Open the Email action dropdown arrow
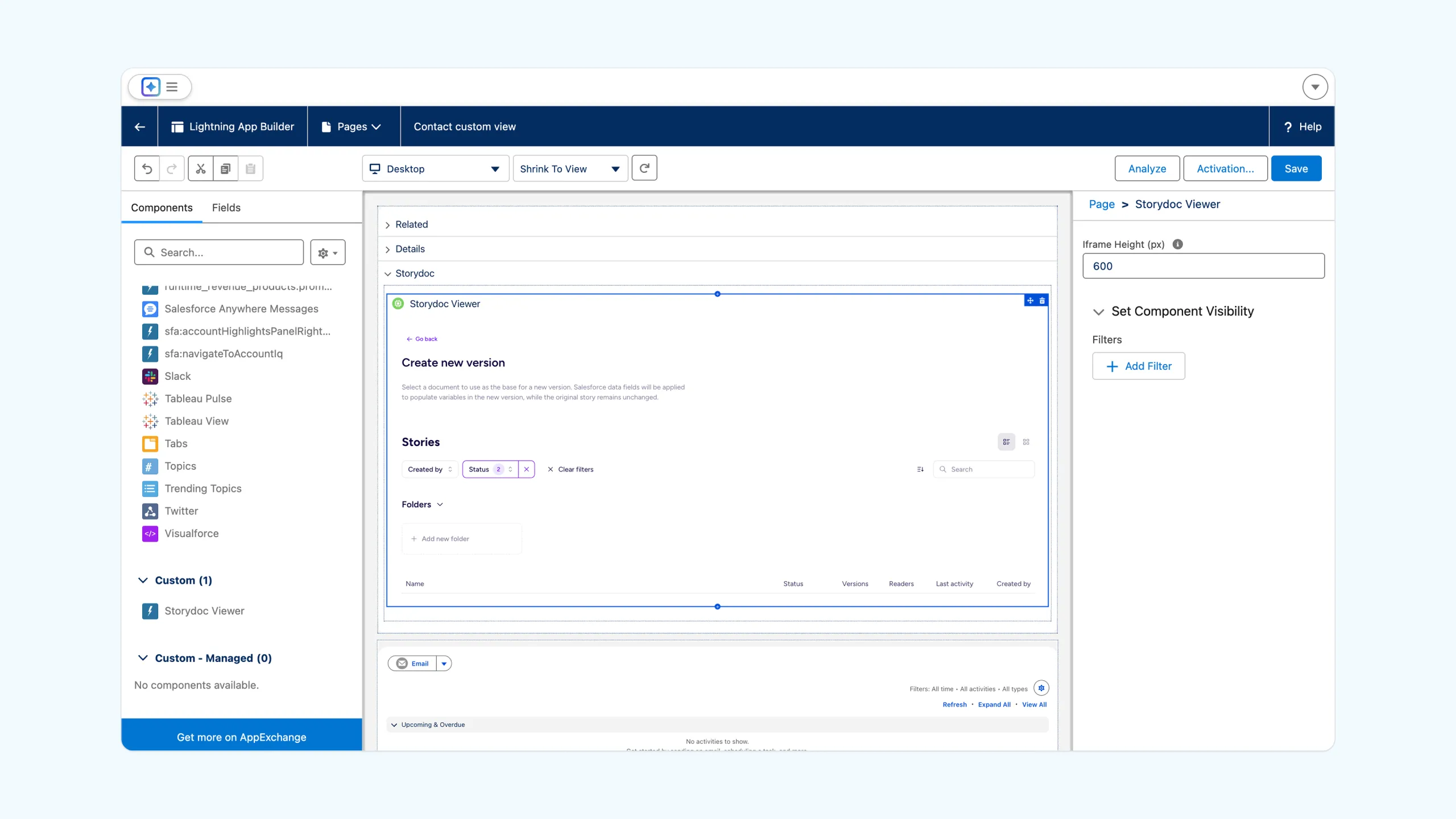The height and width of the screenshot is (819, 1456). [444, 664]
